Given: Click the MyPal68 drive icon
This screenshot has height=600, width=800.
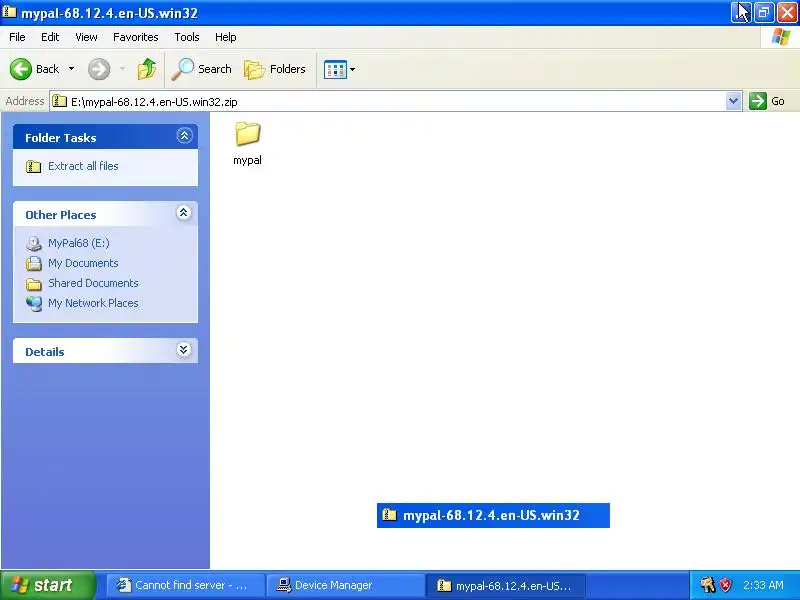Looking at the screenshot, I should 34,243.
